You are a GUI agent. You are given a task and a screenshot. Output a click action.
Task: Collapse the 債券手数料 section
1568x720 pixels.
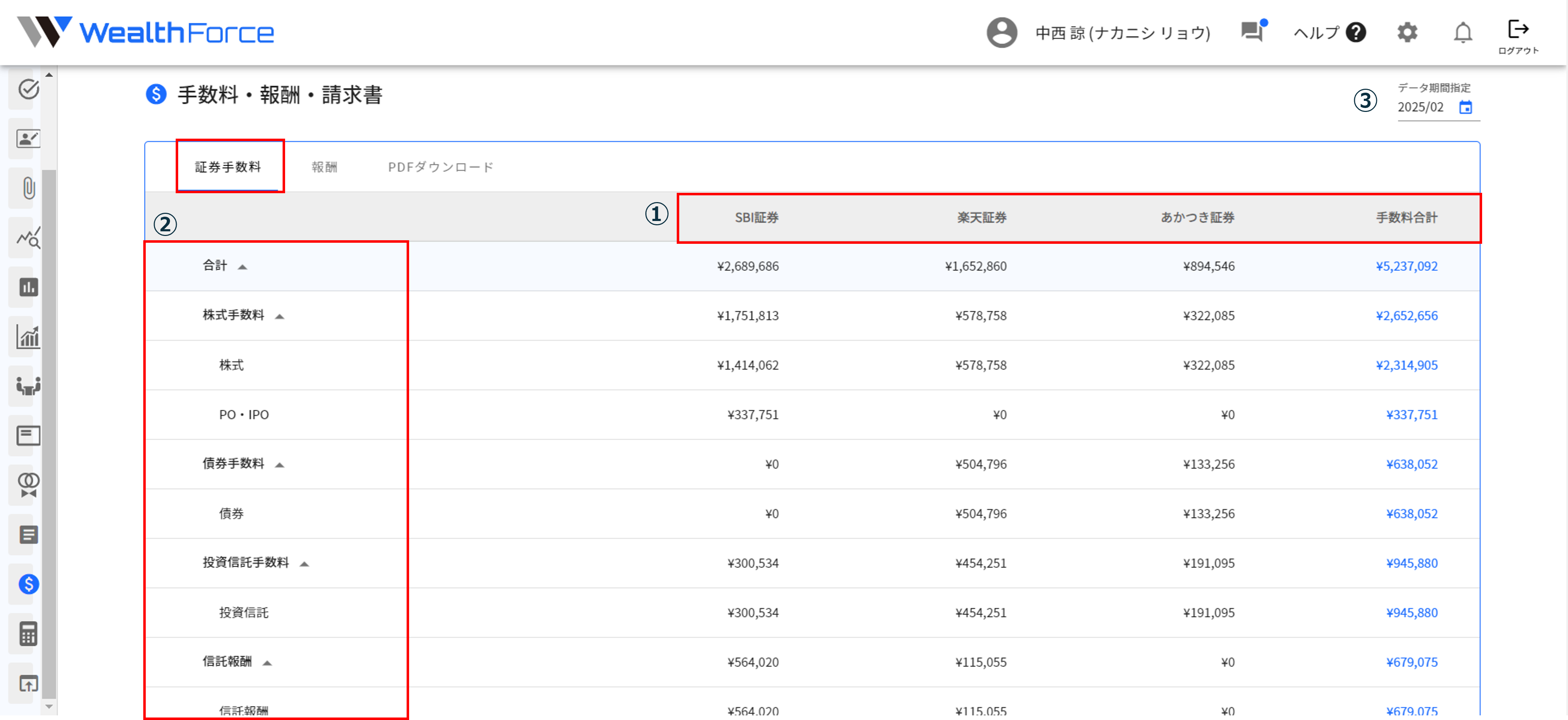click(x=279, y=464)
